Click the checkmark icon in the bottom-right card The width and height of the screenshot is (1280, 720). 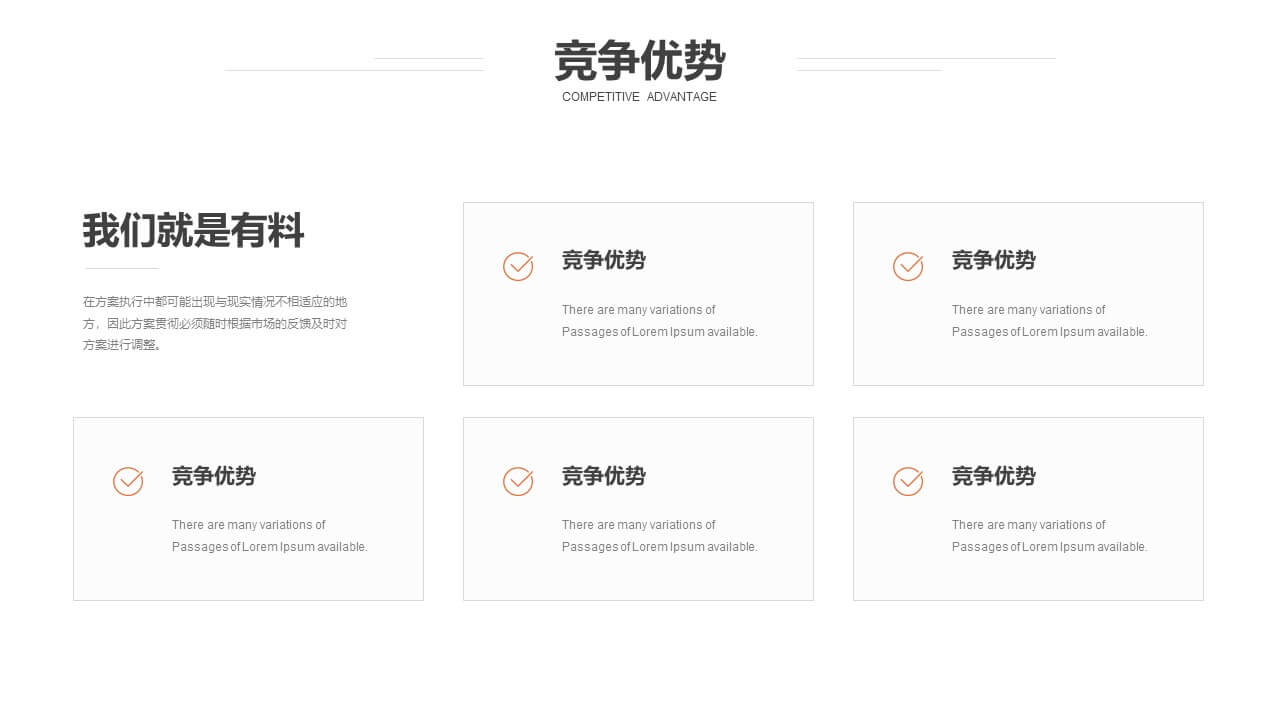[x=908, y=481]
